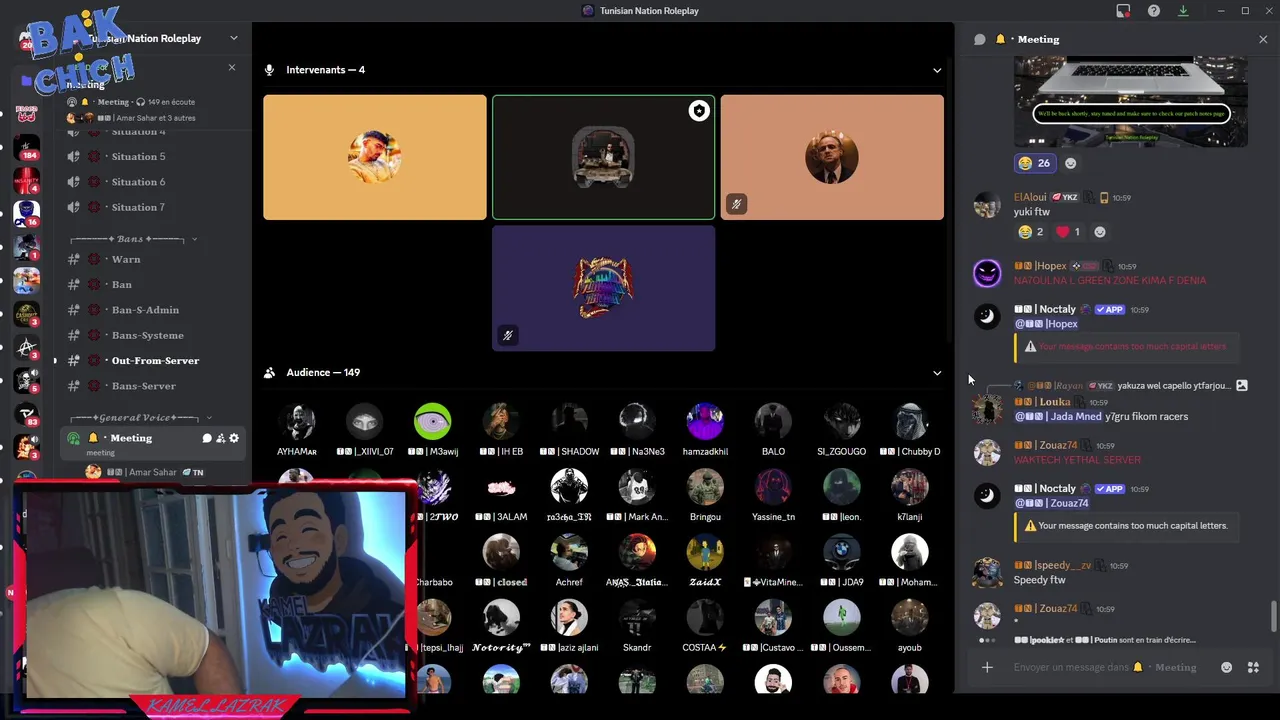Click the @Jada Mned mention in Louka's message
The height and width of the screenshot is (720, 1280).
[1058, 416]
